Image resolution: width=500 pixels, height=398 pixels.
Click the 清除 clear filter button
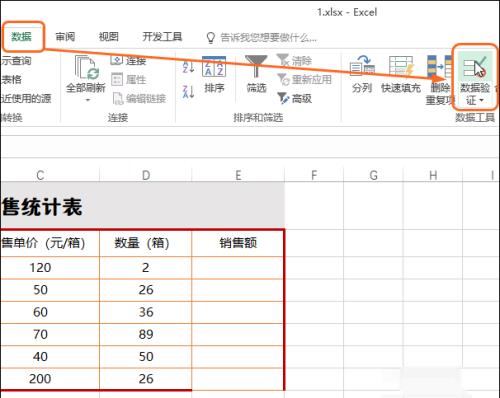click(x=294, y=61)
